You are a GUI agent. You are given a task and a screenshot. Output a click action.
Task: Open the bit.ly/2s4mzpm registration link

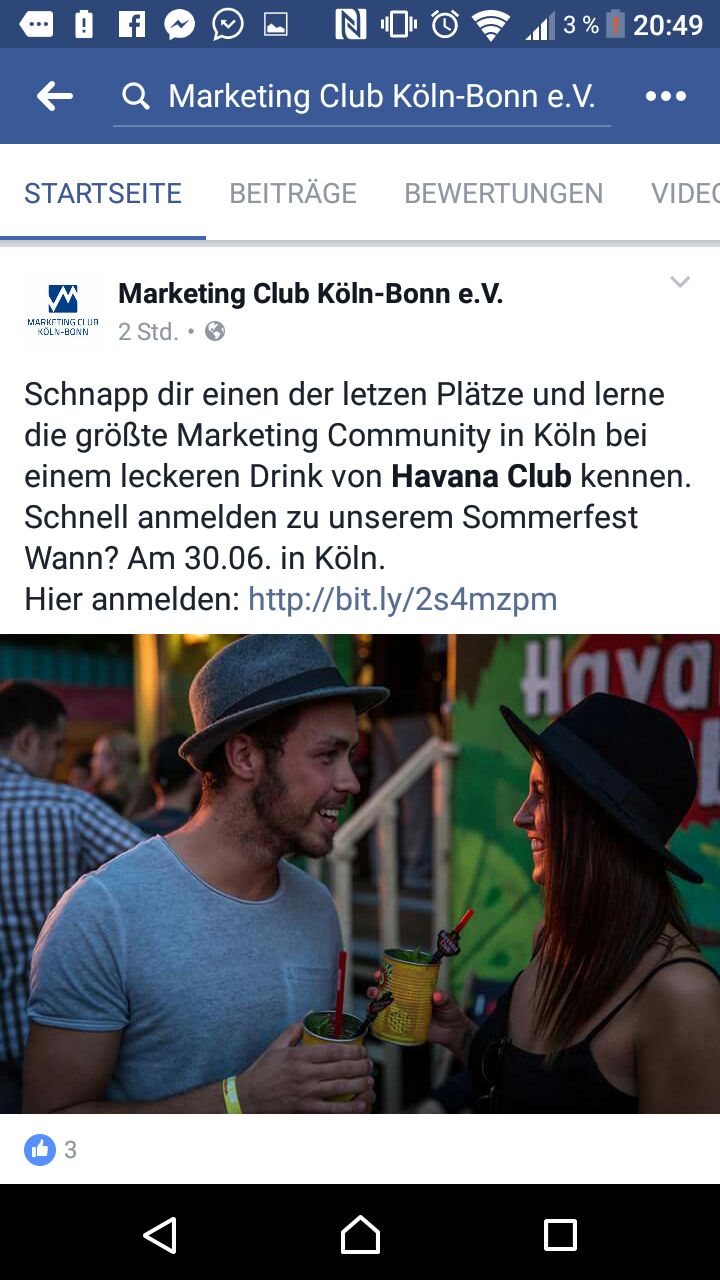tap(402, 599)
